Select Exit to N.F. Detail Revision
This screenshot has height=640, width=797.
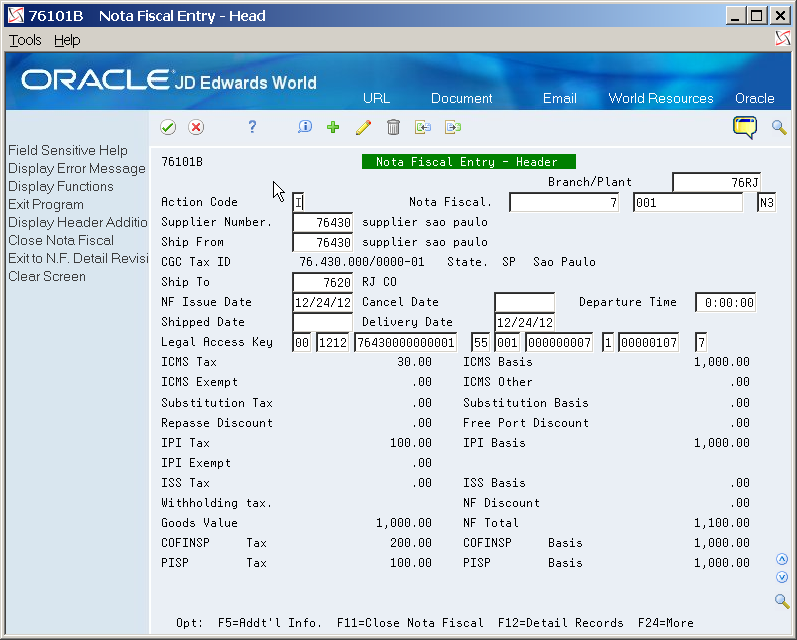[x=78, y=258]
